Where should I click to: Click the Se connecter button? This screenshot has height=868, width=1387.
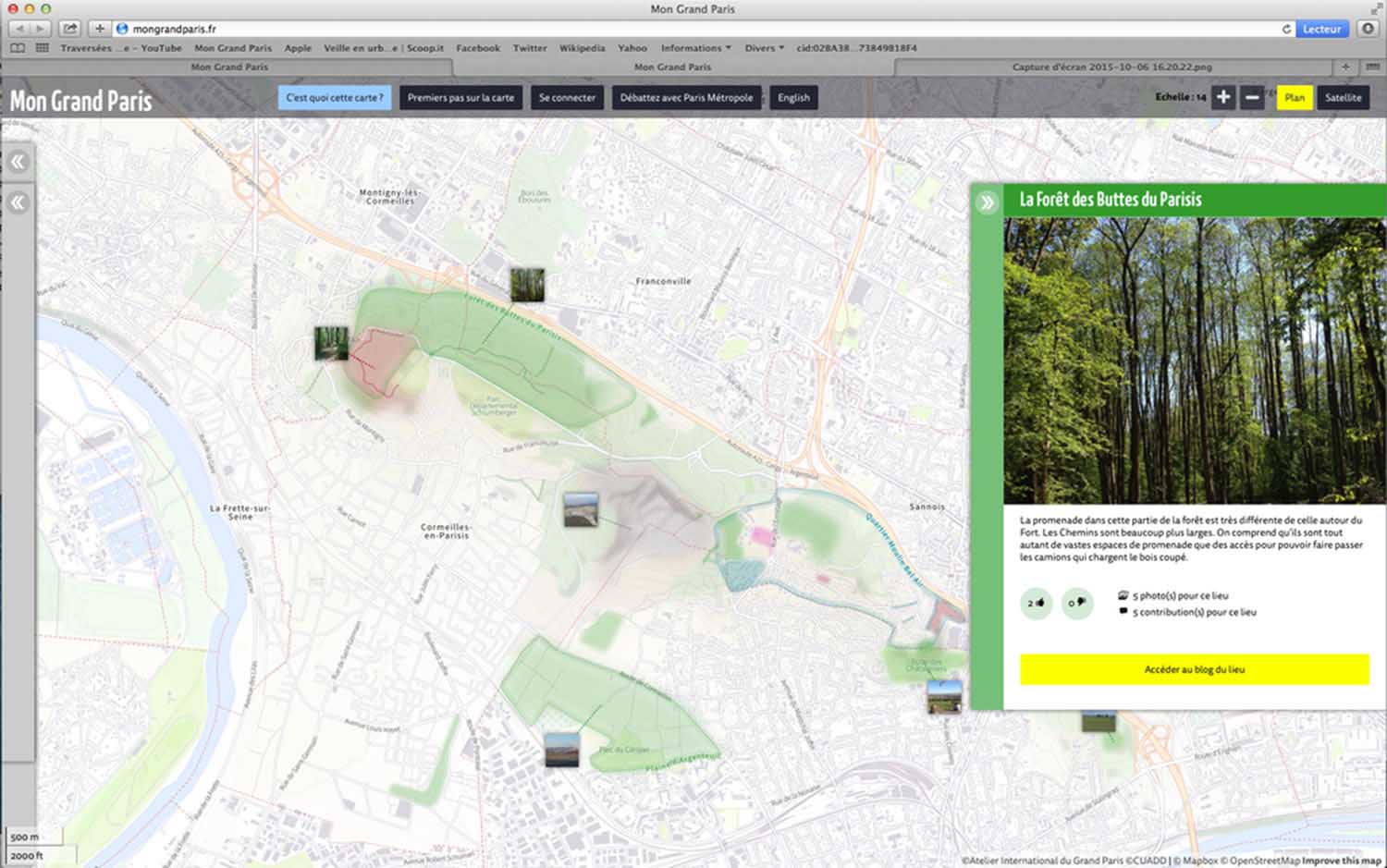[567, 97]
